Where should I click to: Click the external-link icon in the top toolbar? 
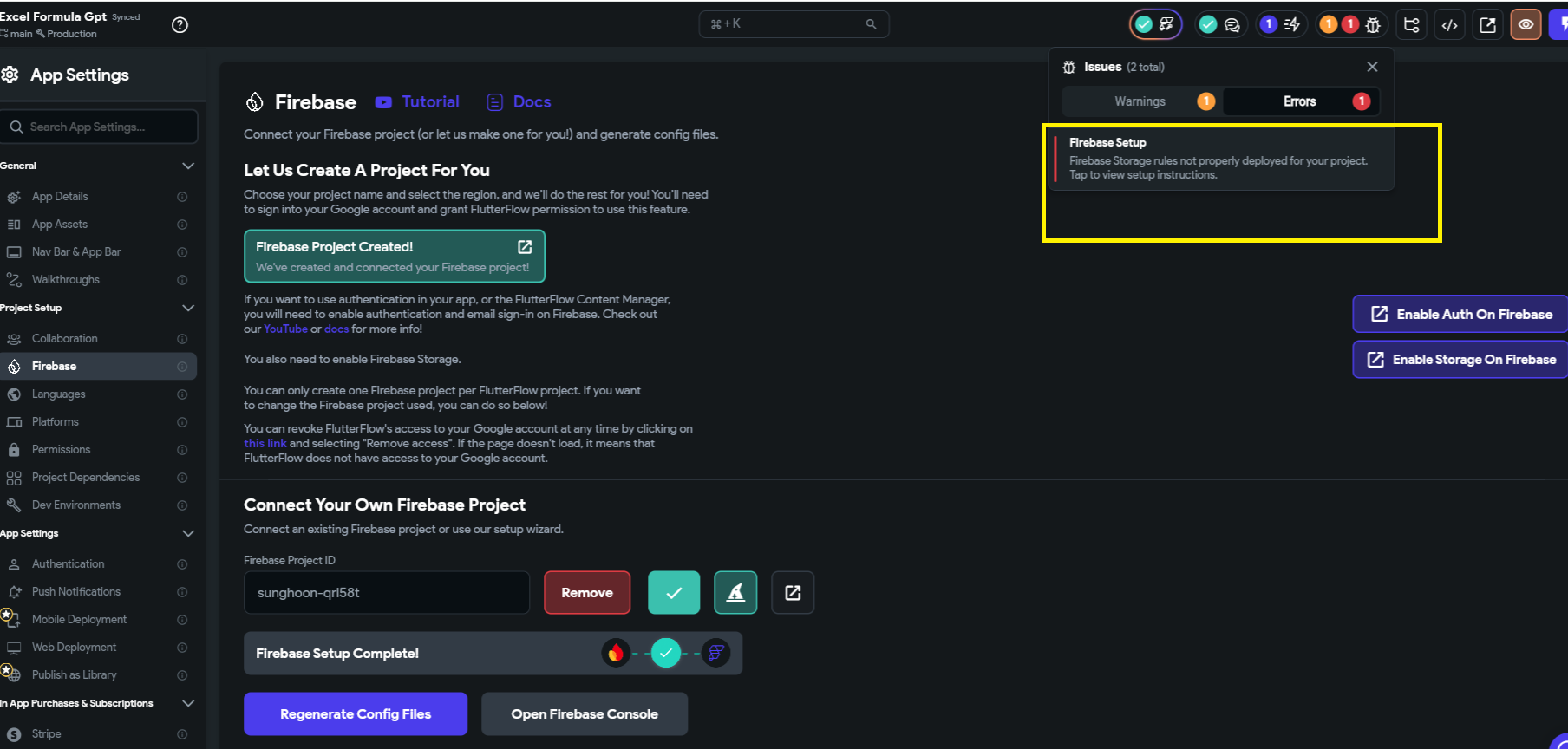pyautogui.click(x=1488, y=25)
